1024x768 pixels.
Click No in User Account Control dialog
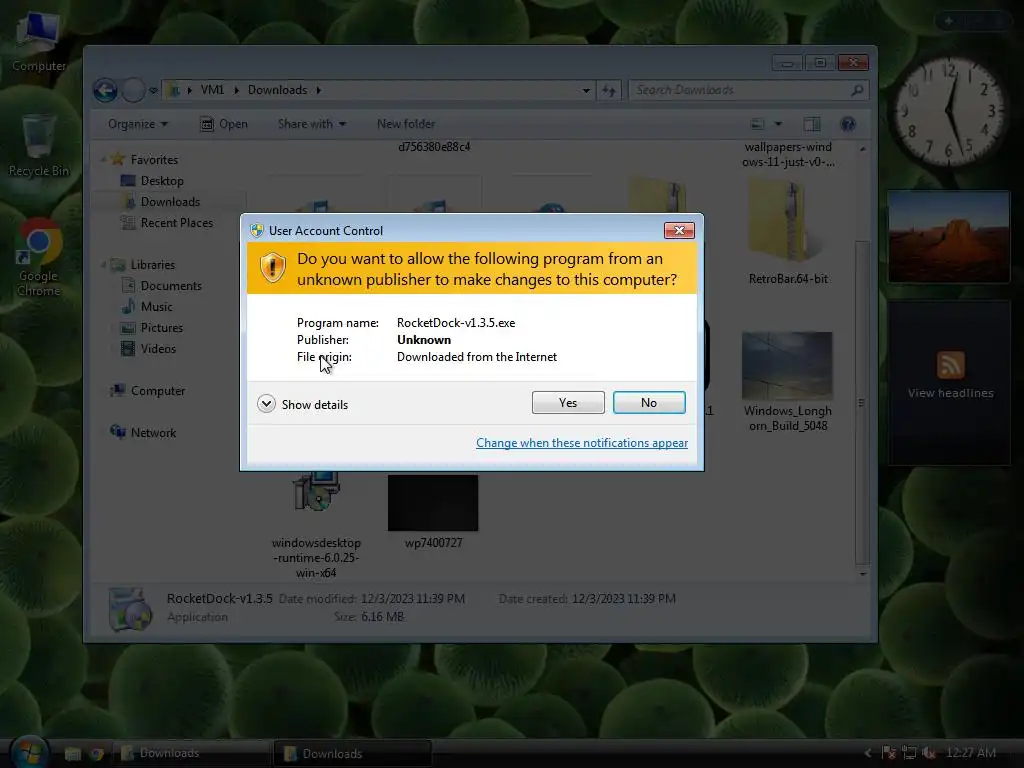[x=648, y=403]
